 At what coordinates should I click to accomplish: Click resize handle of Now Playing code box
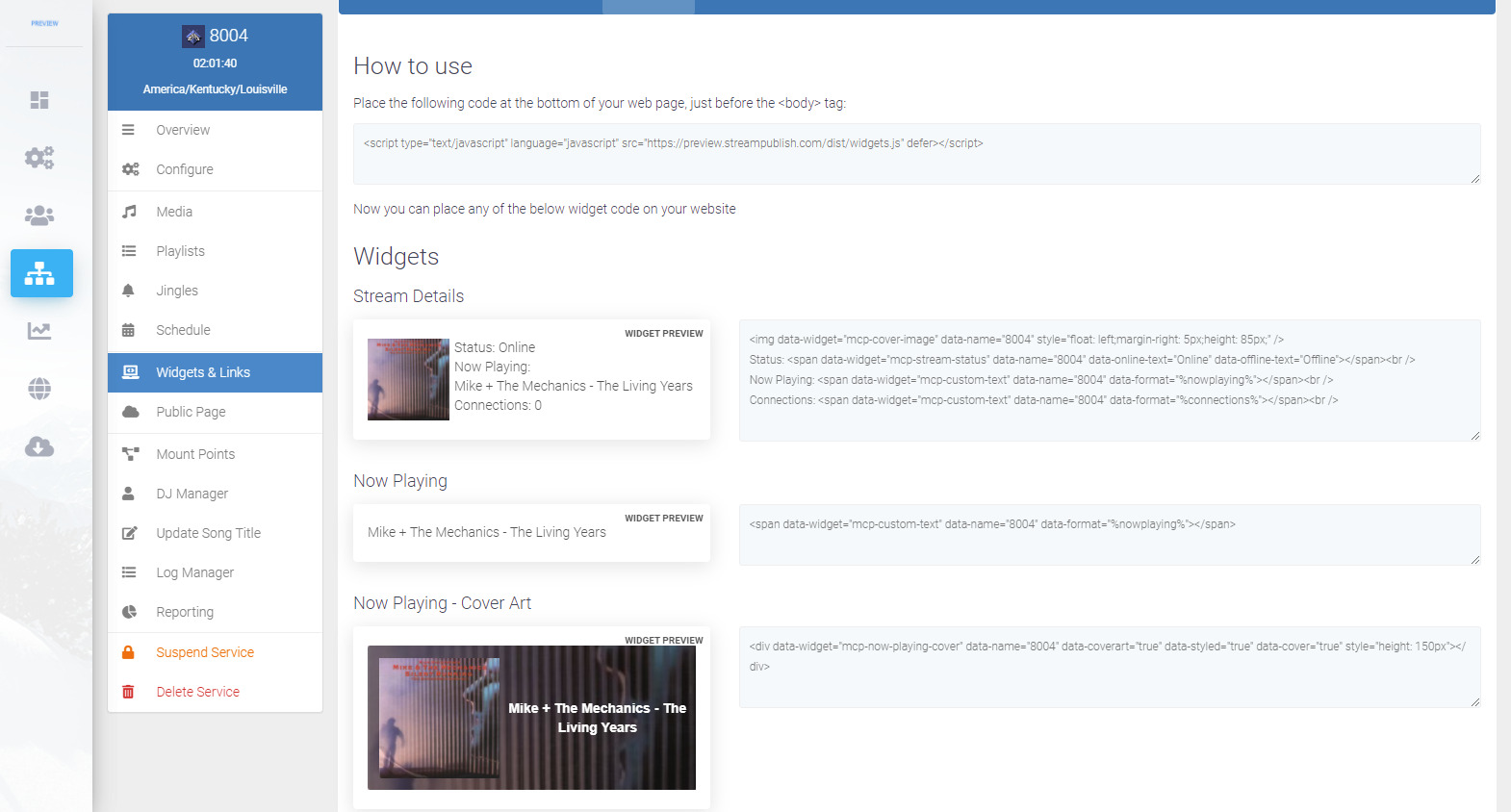coord(1475,560)
